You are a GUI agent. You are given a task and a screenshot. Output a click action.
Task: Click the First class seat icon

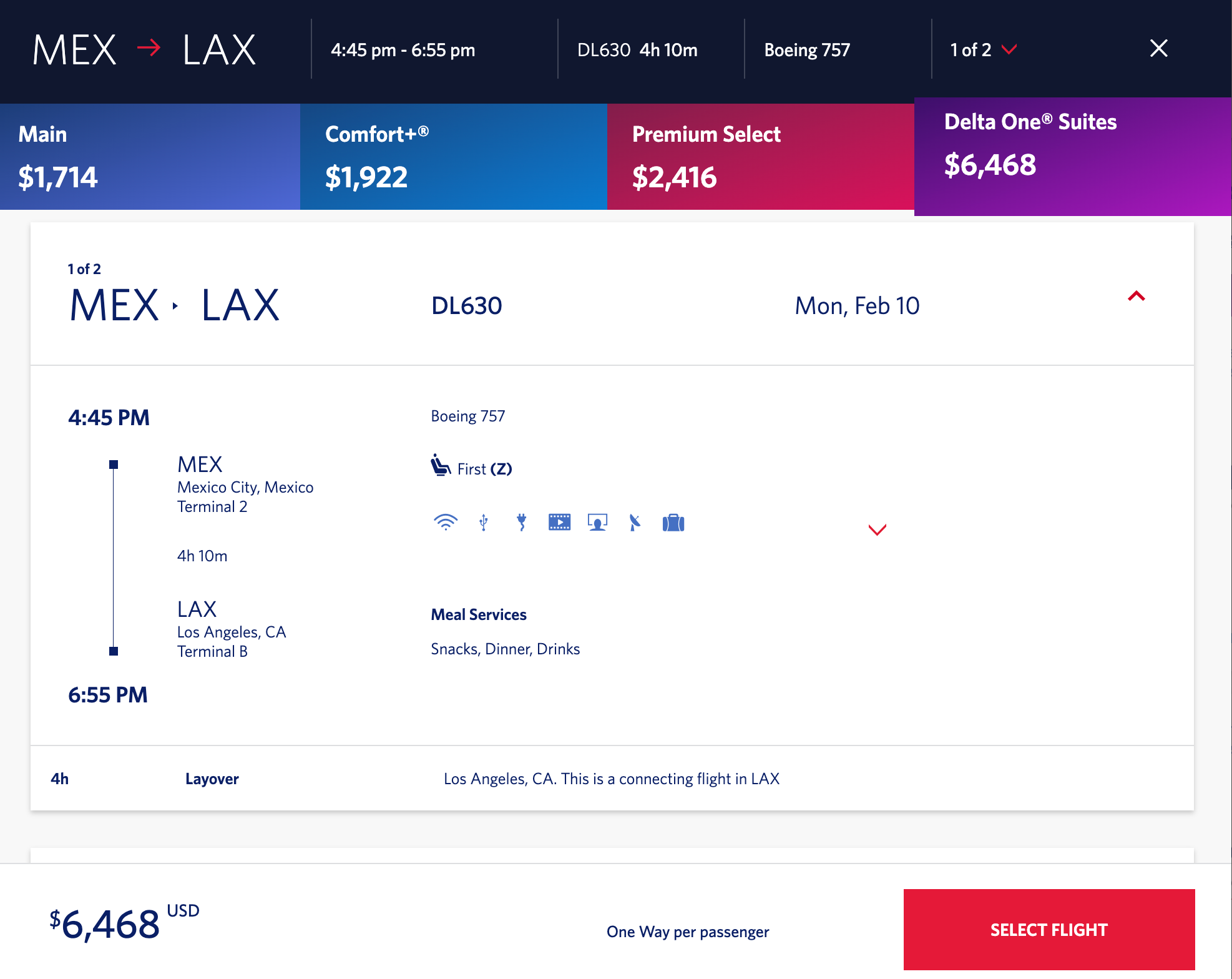pos(441,466)
